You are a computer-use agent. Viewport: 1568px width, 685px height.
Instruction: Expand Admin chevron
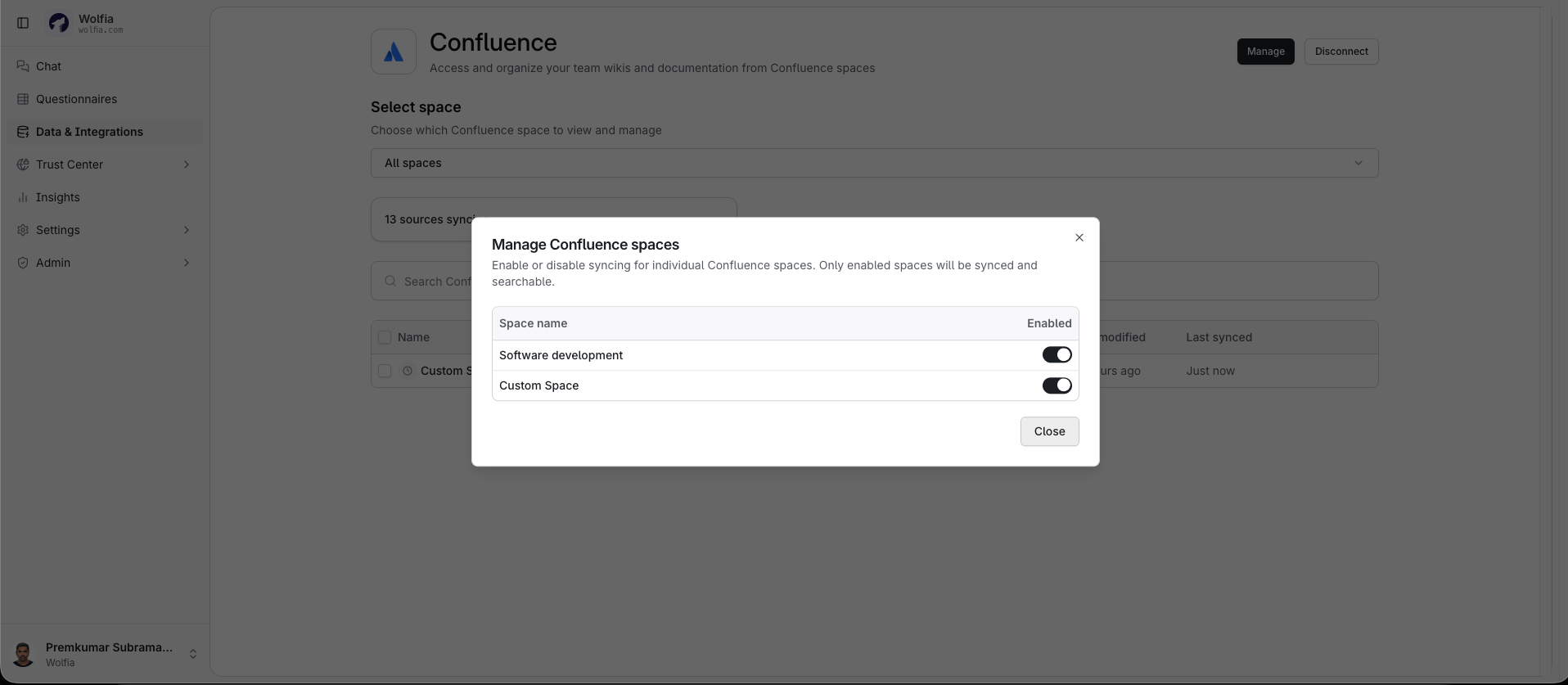pos(187,263)
